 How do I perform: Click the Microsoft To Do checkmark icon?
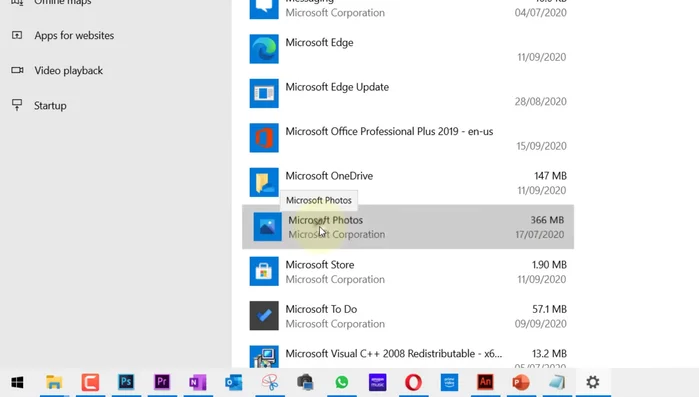264,315
